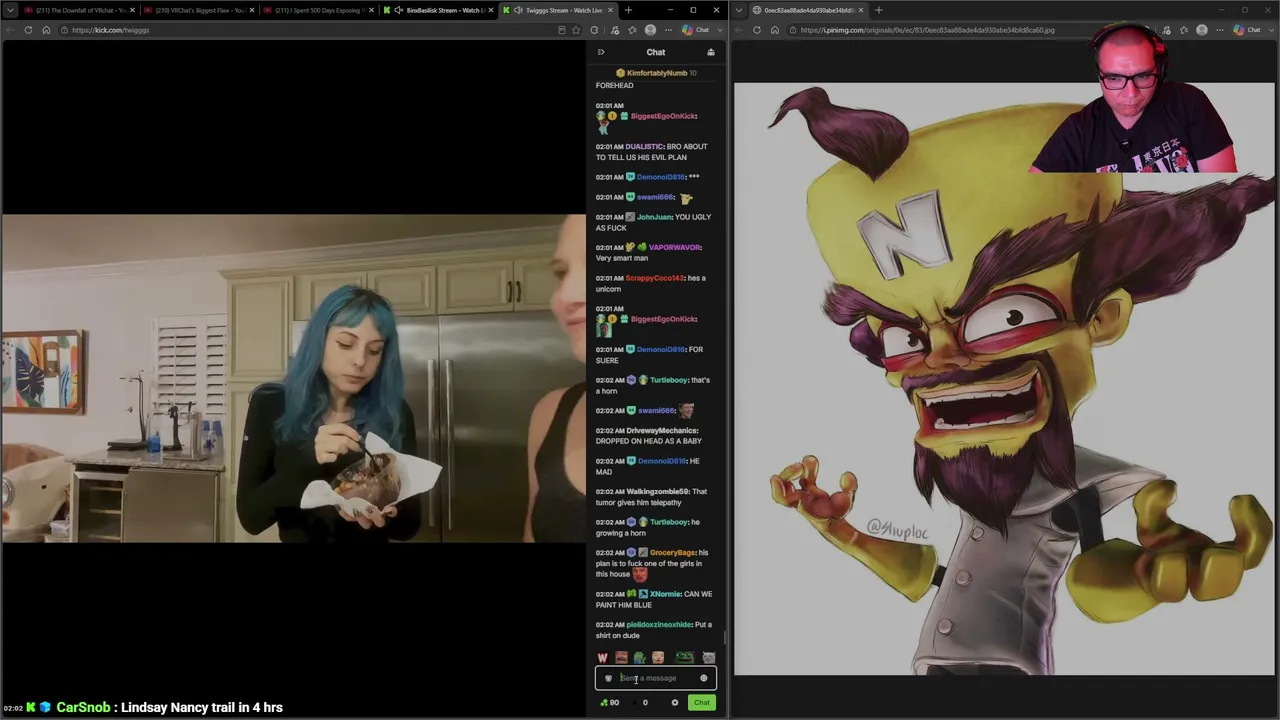Open chat settings gear icon

click(674, 702)
